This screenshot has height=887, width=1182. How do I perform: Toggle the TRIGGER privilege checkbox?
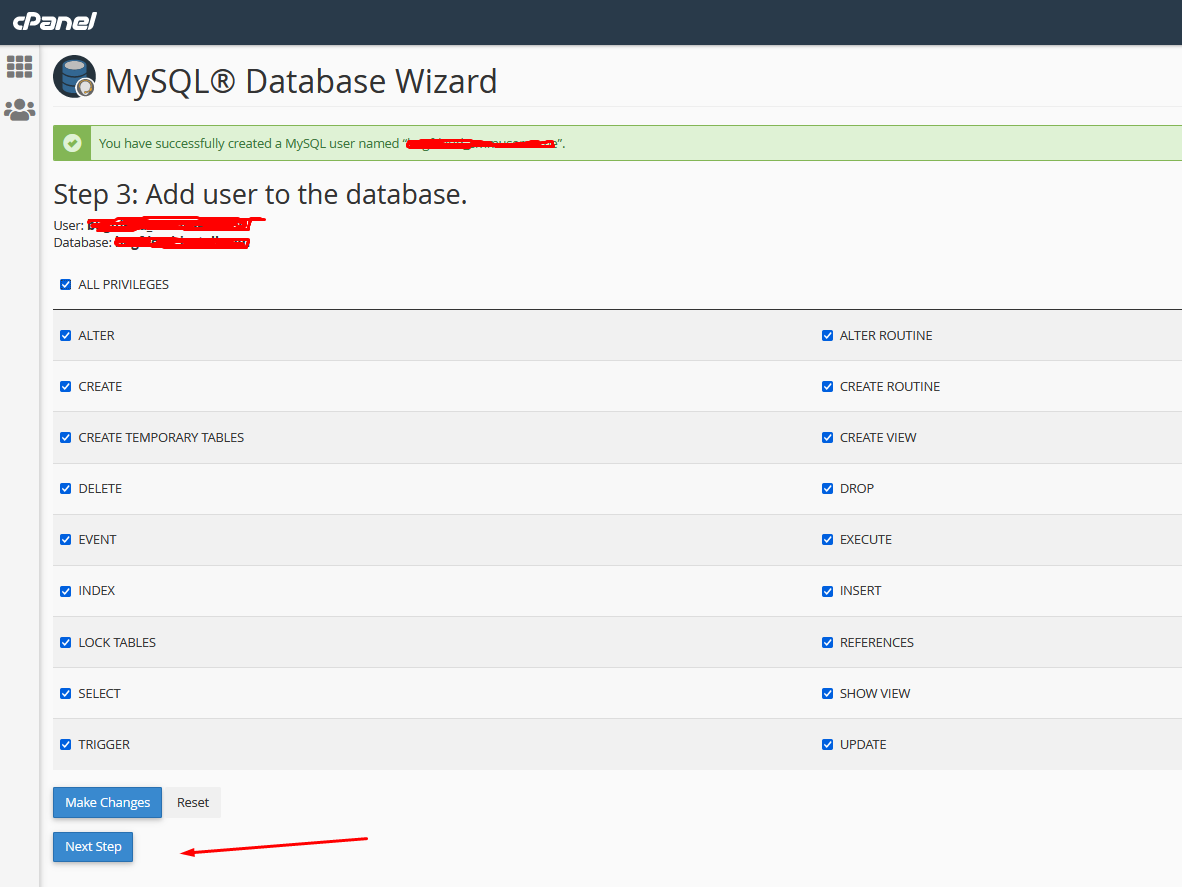(66, 745)
